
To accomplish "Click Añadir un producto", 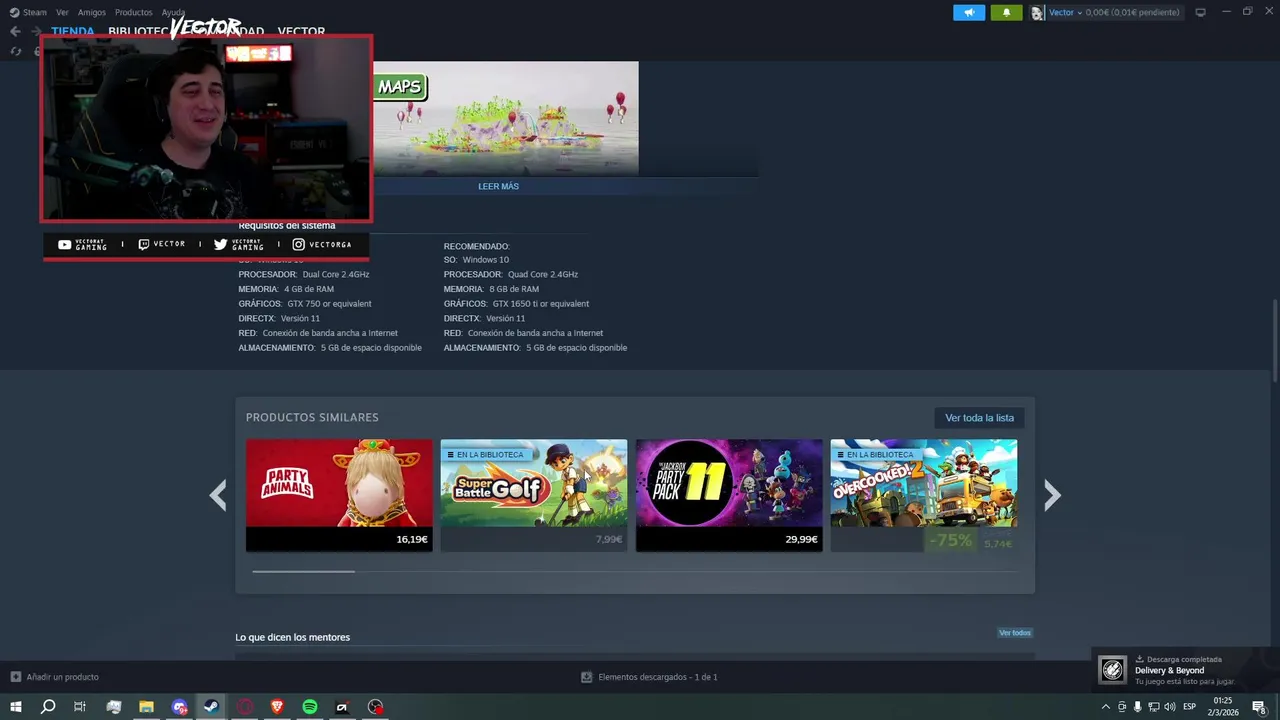I will (55, 677).
